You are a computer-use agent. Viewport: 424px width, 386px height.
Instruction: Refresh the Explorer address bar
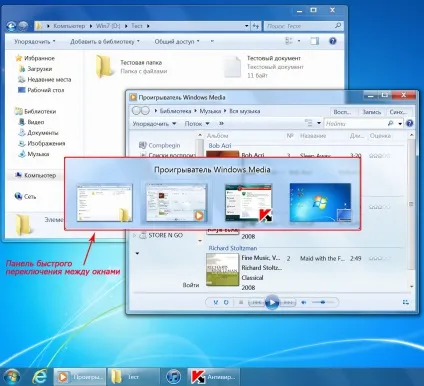[256, 26]
